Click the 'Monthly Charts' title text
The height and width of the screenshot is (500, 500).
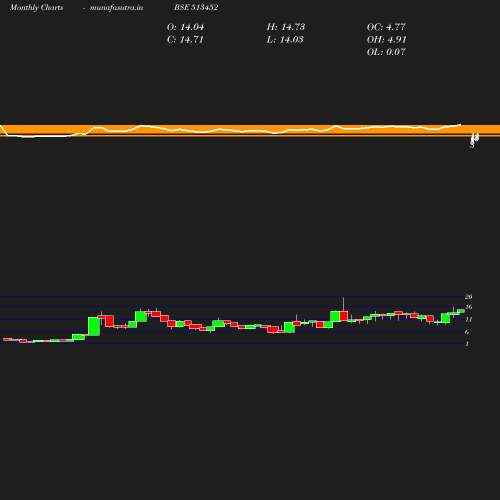[x=37, y=8]
